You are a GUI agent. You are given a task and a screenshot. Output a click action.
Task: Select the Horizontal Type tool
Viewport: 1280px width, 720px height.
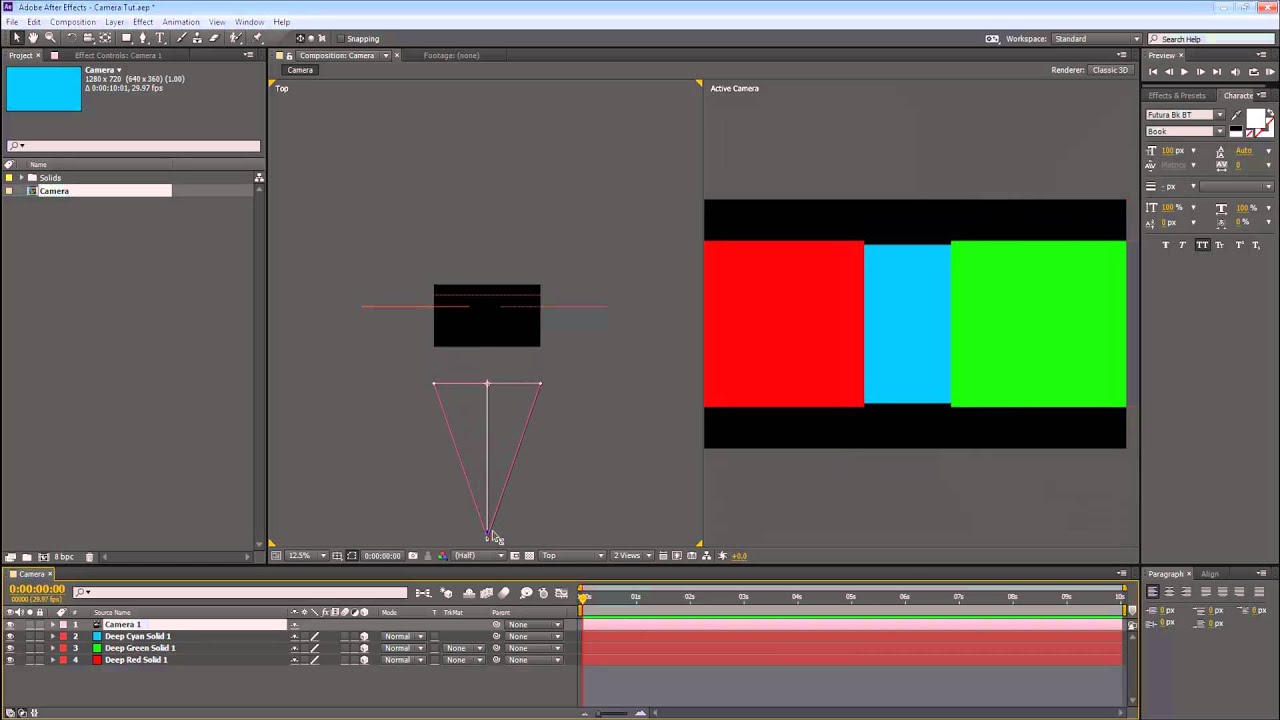pos(160,38)
